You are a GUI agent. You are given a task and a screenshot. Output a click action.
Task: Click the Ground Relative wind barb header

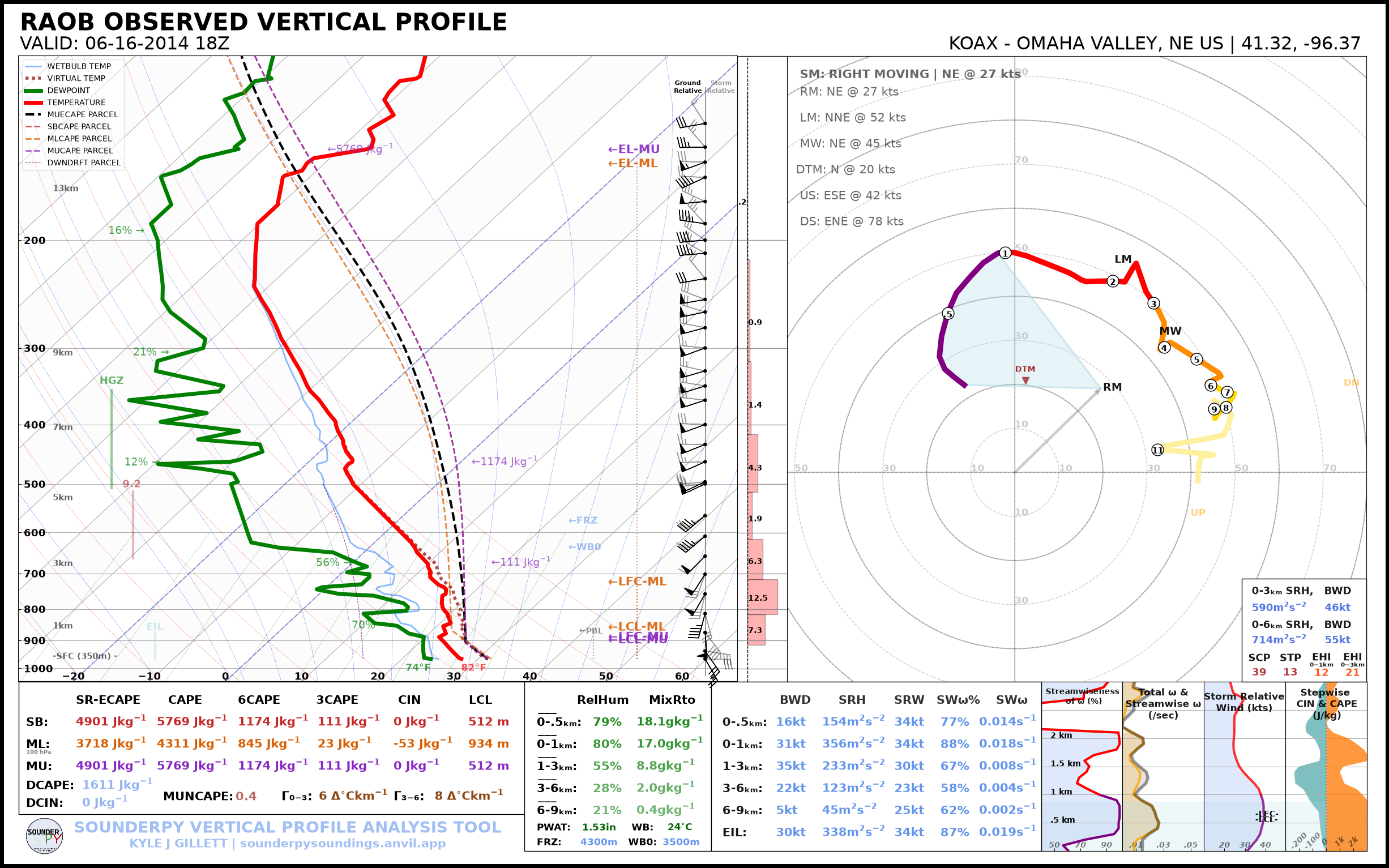687,87
